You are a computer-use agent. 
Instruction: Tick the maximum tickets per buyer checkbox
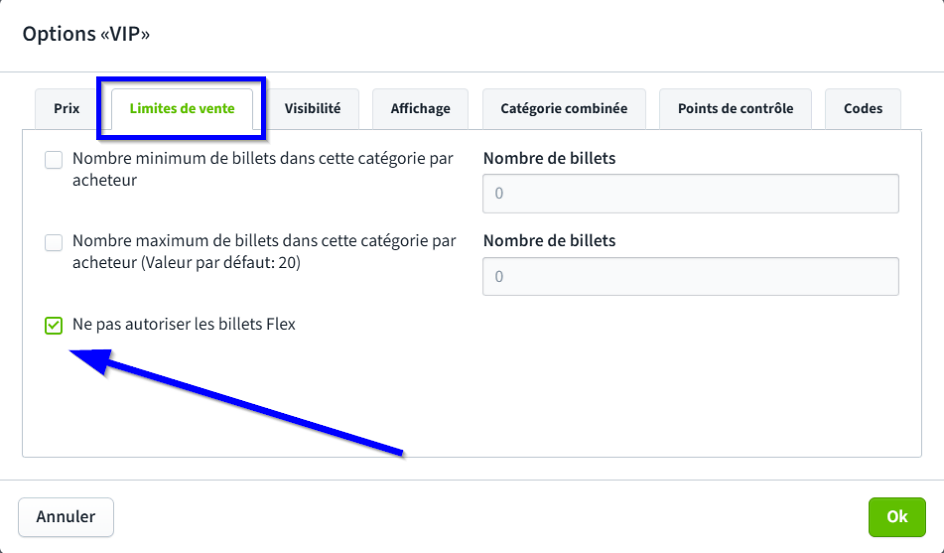click(54, 242)
